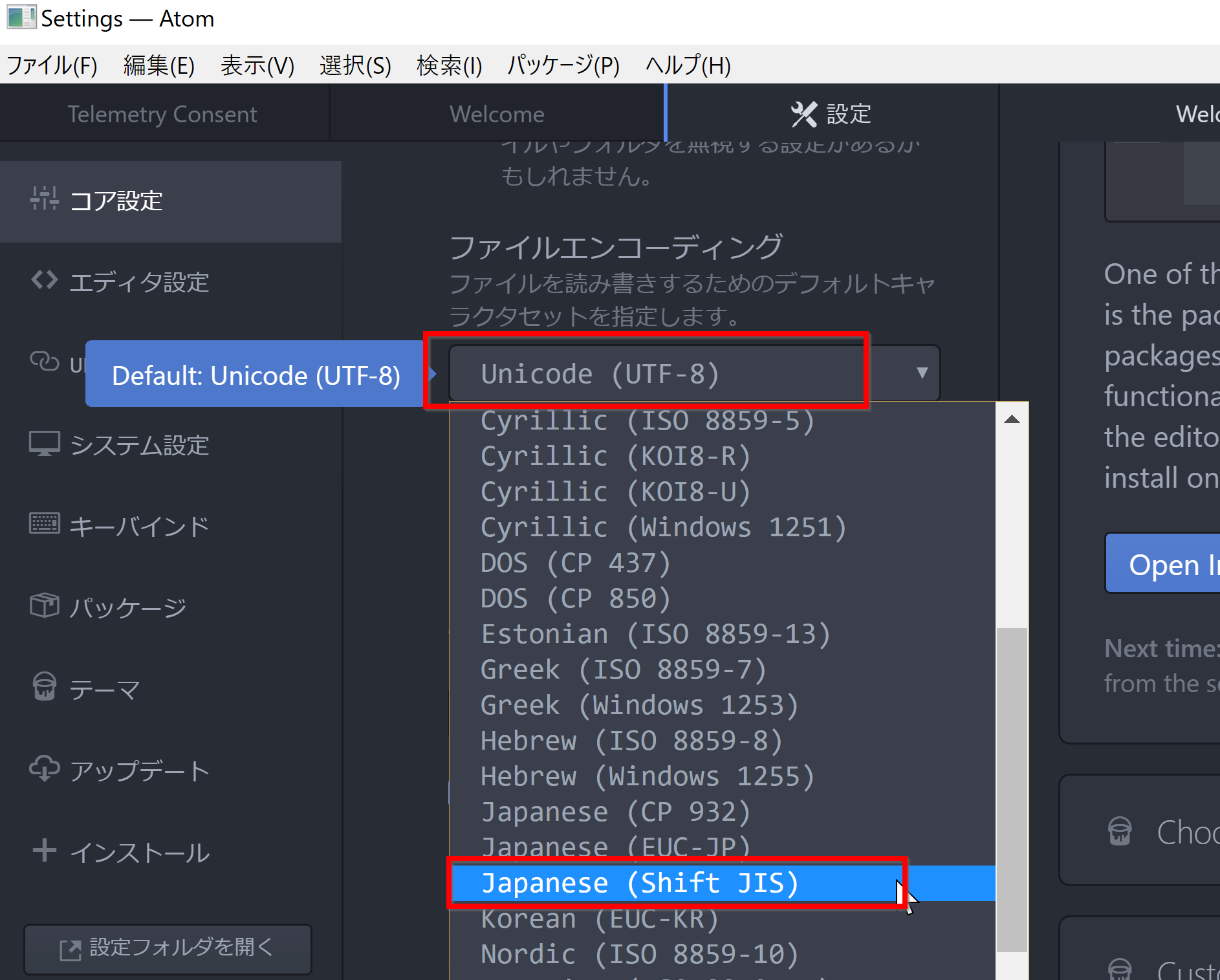Expand the Choose a Theme card in Welcome pane
The image size is (1220, 980).
pos(1139,830)
